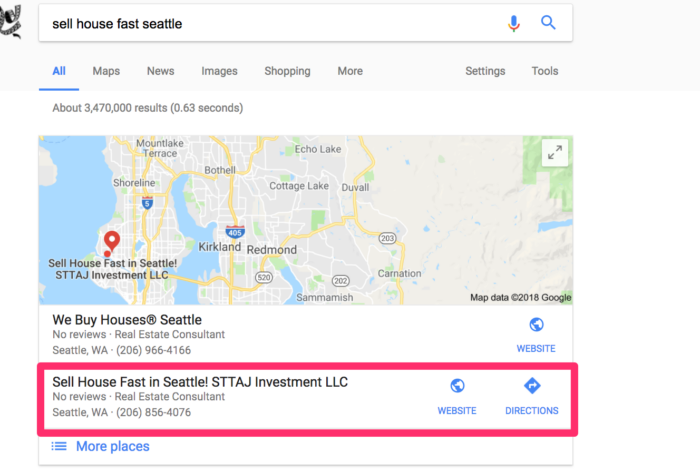Open the Images tab

[x=219, y=71]
